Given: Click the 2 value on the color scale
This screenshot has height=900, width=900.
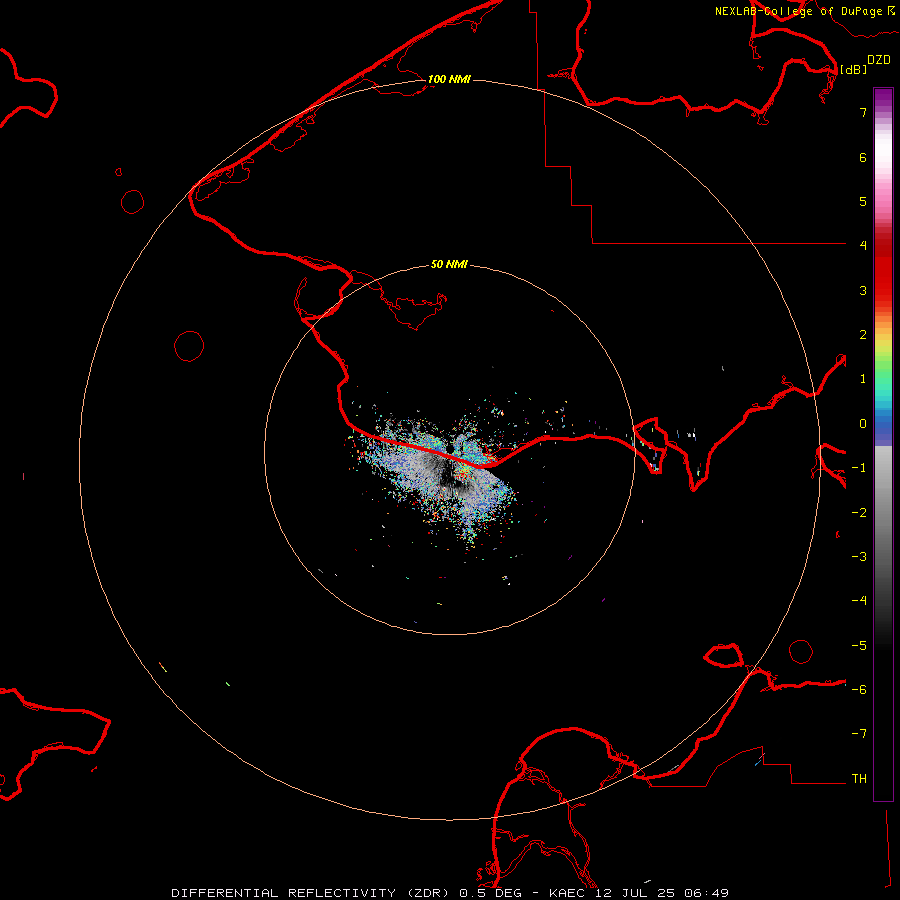Looking at the screenshot, I should (x=863, y=335).
